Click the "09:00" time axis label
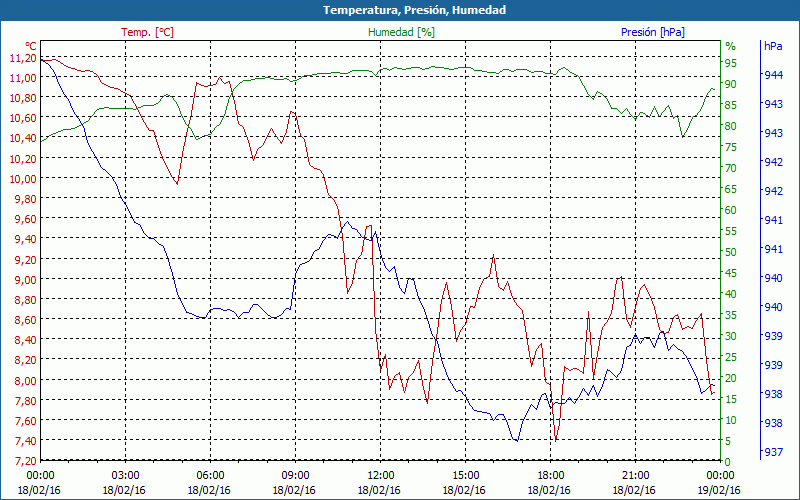The width and height of the screenshot is (800, 500). click(295, 476)
